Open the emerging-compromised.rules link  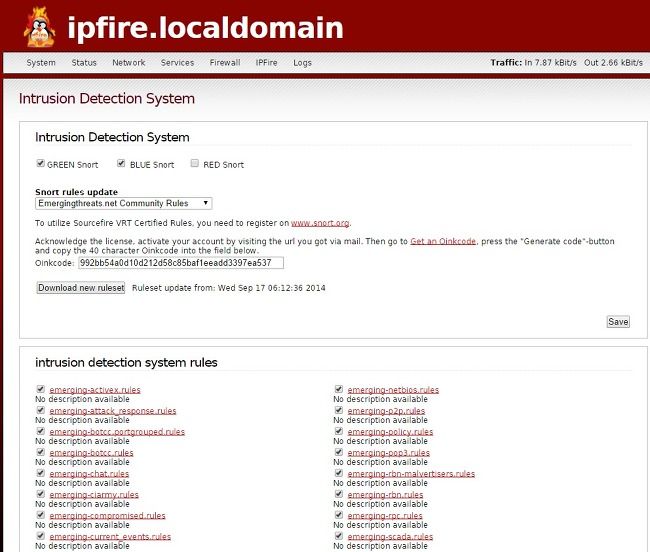tap(107, 516)
